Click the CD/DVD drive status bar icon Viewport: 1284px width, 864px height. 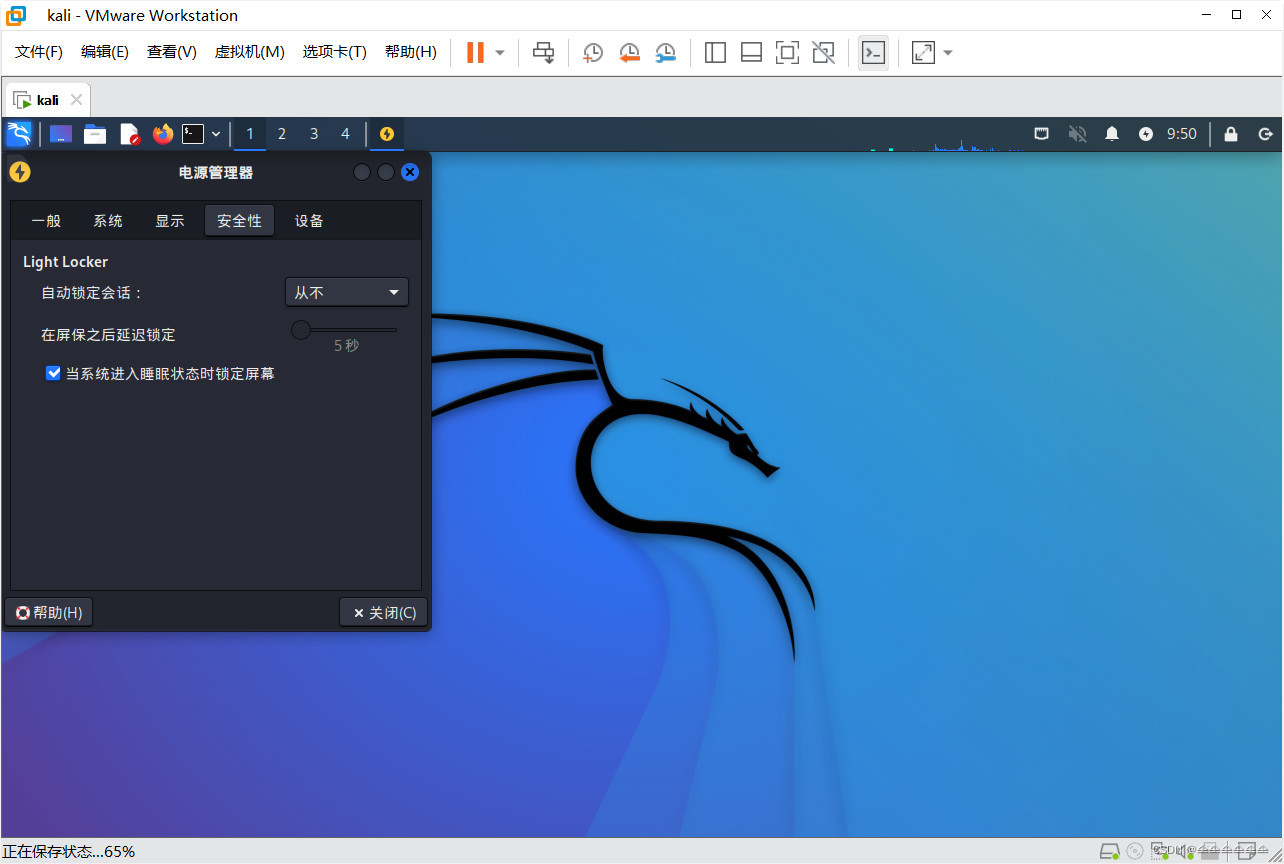coord(1135,852)
